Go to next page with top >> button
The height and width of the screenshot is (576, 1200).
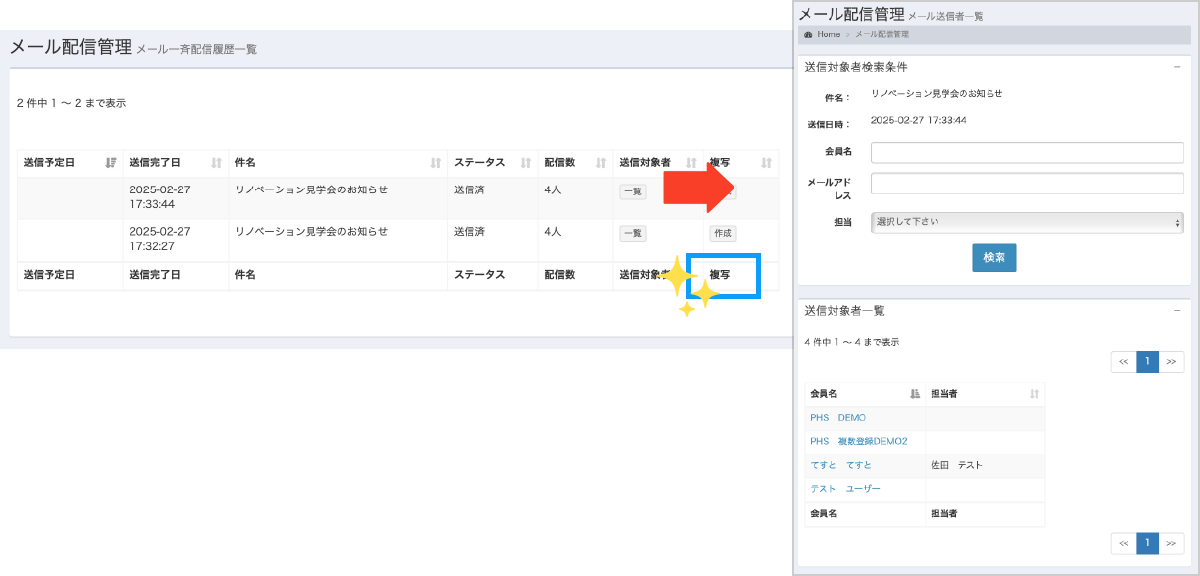point(1171,362)
